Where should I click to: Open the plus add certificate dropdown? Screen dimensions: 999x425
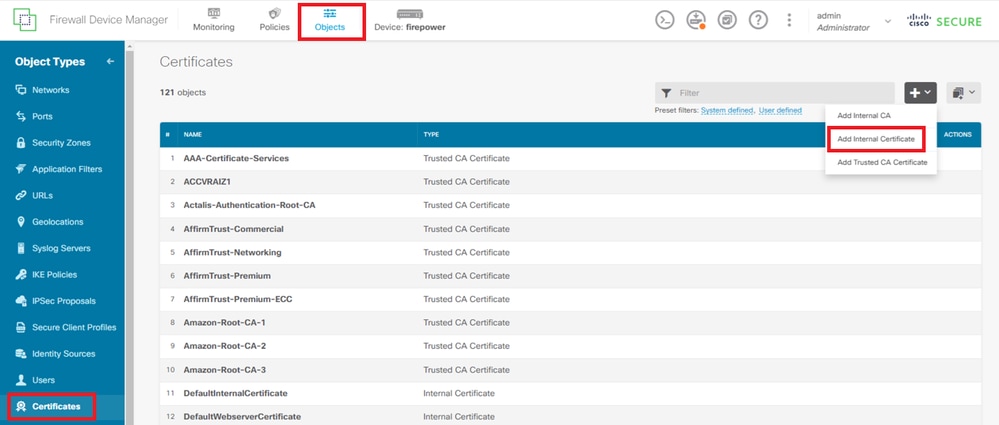[x=920, y=93]
